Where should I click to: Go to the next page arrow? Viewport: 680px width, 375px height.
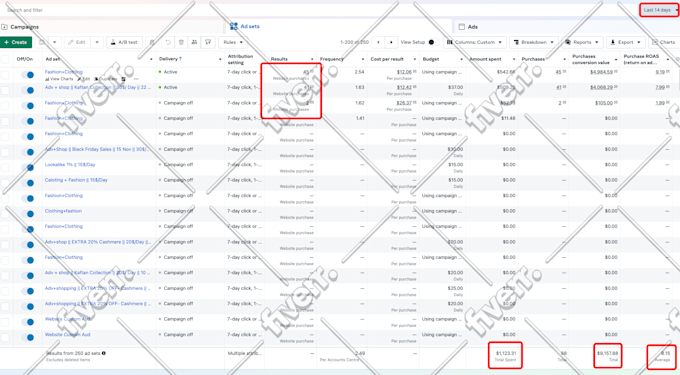pyautogui.click(x=391, y=42)
